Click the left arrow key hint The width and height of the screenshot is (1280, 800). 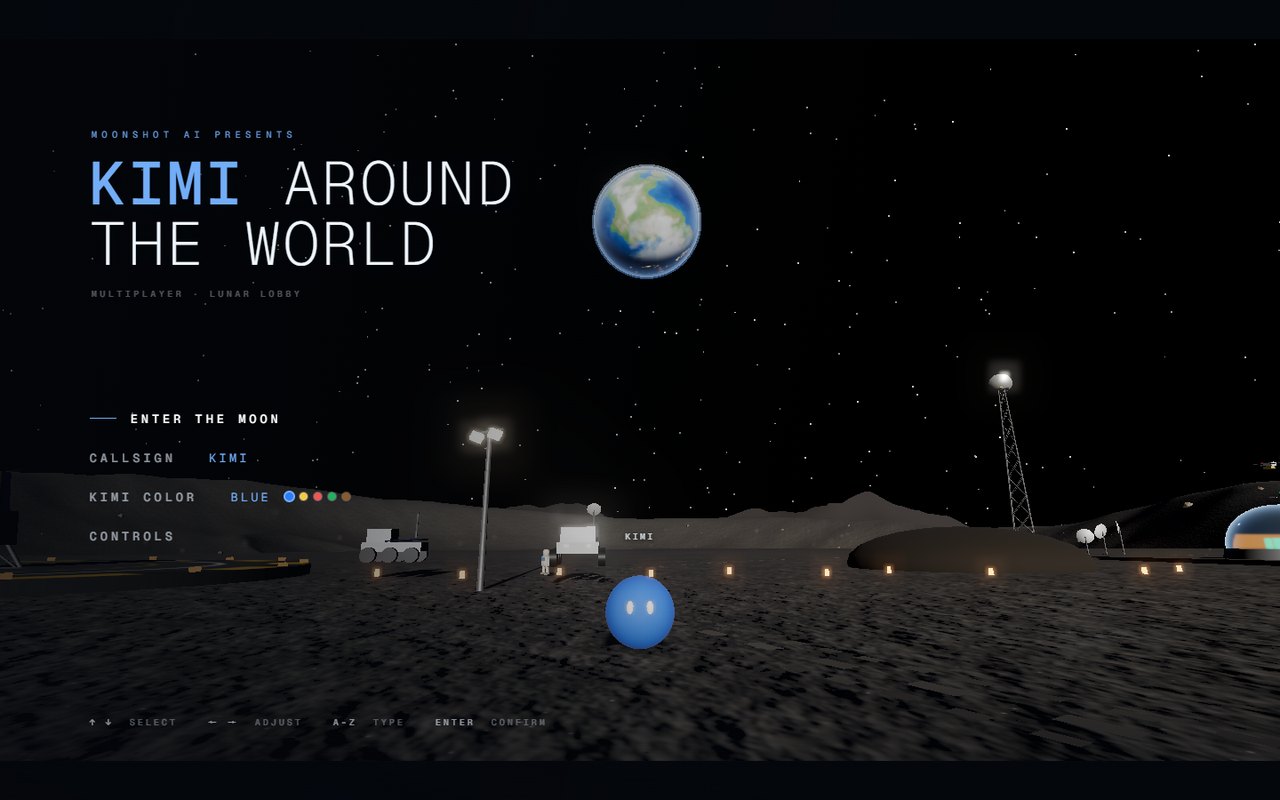click(x=213, y=722)
